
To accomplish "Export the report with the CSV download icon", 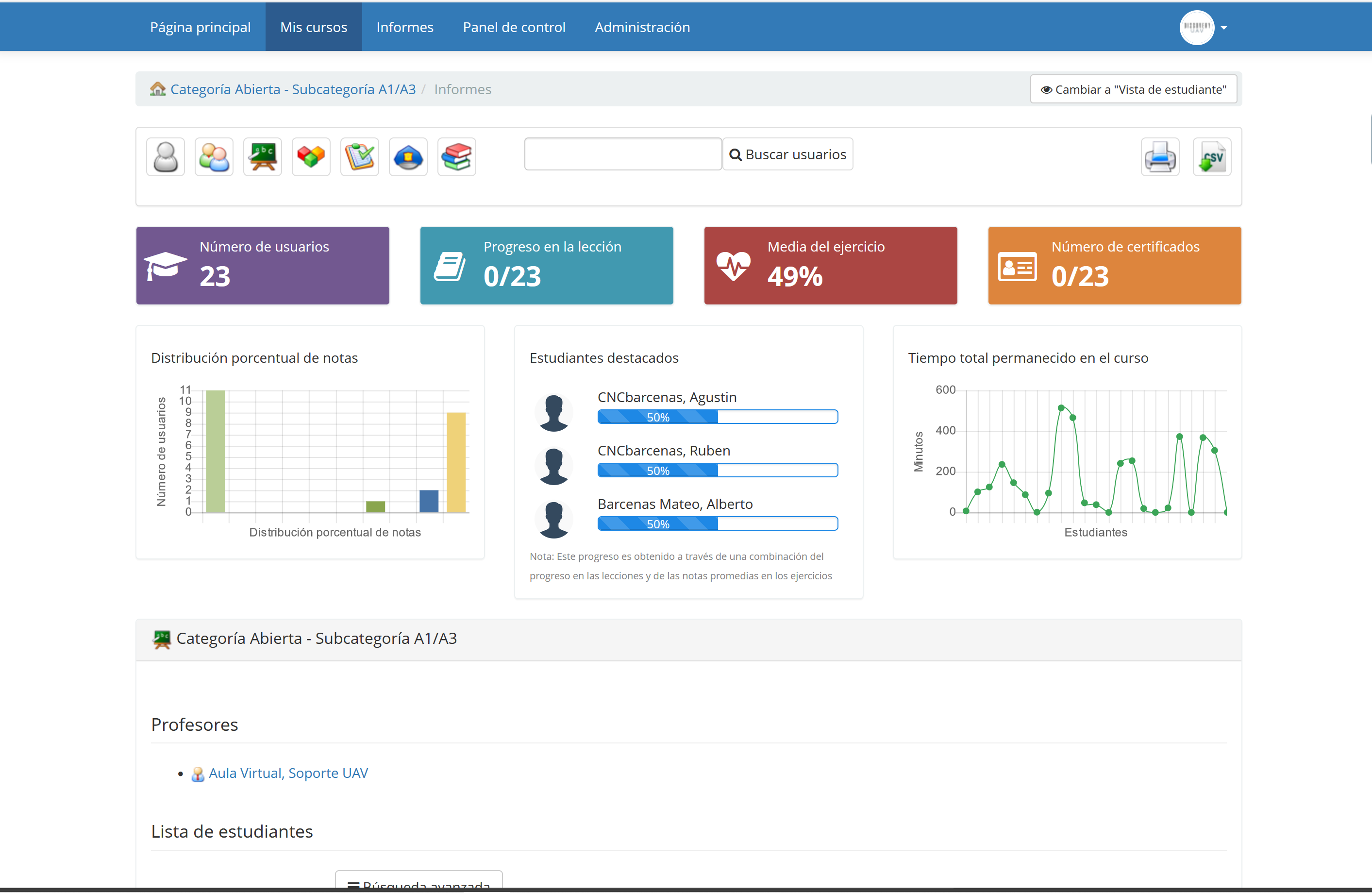I will [1212, 156].
